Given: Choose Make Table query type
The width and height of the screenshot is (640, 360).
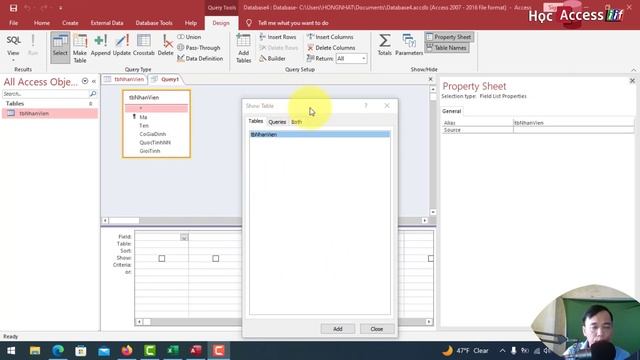Looking at the screenshot, I should 80,48.
